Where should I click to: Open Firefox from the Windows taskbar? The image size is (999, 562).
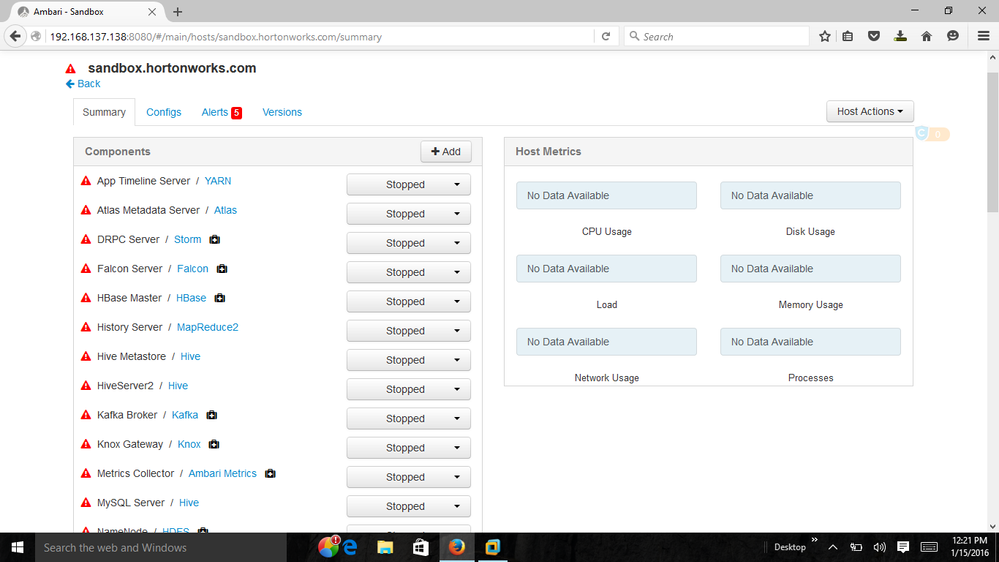456,547
